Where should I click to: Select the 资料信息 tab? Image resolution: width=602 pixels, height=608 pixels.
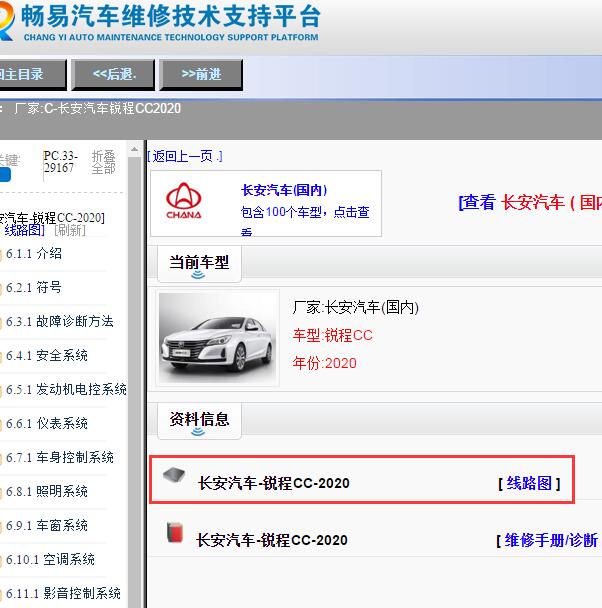[x=199, y=421]
